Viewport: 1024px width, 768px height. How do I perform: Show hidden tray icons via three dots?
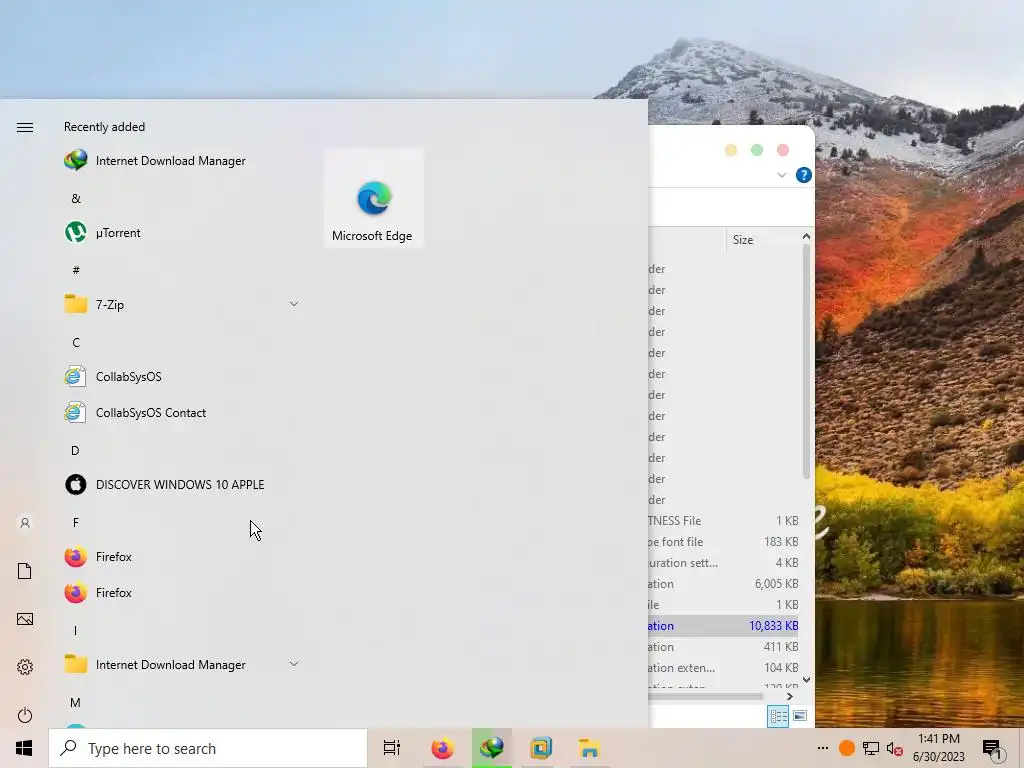pyautogui.click(x=823, y=748)
